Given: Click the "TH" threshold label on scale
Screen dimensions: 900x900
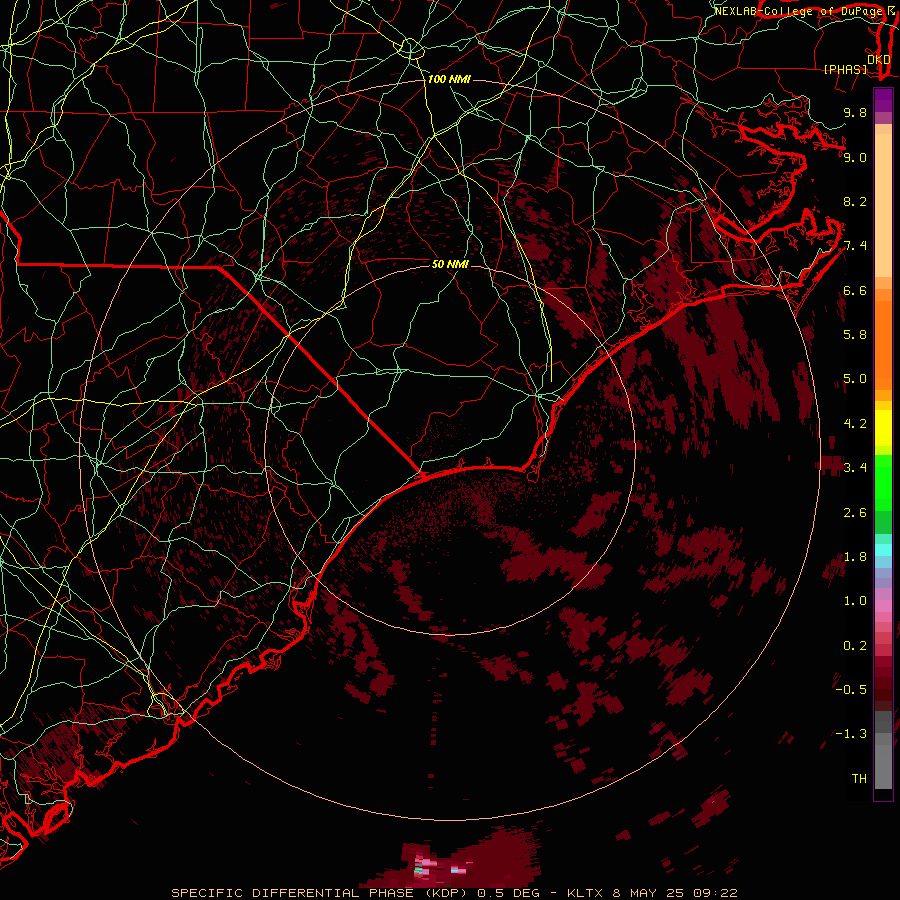Looking at the screenshot, I should pyautogui.click(x=859, y=779).
